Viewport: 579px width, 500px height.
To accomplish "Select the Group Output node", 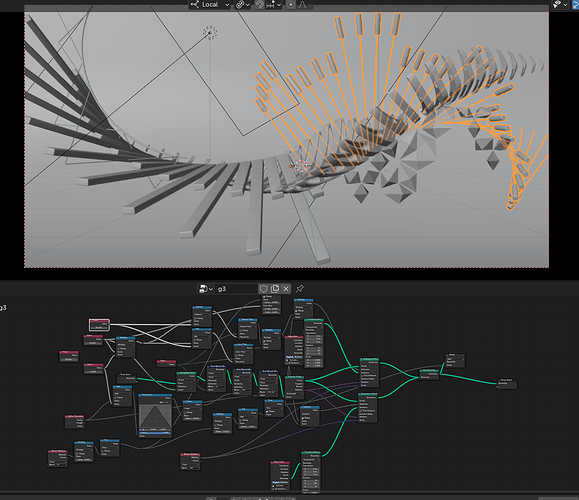I will [507, 383].
